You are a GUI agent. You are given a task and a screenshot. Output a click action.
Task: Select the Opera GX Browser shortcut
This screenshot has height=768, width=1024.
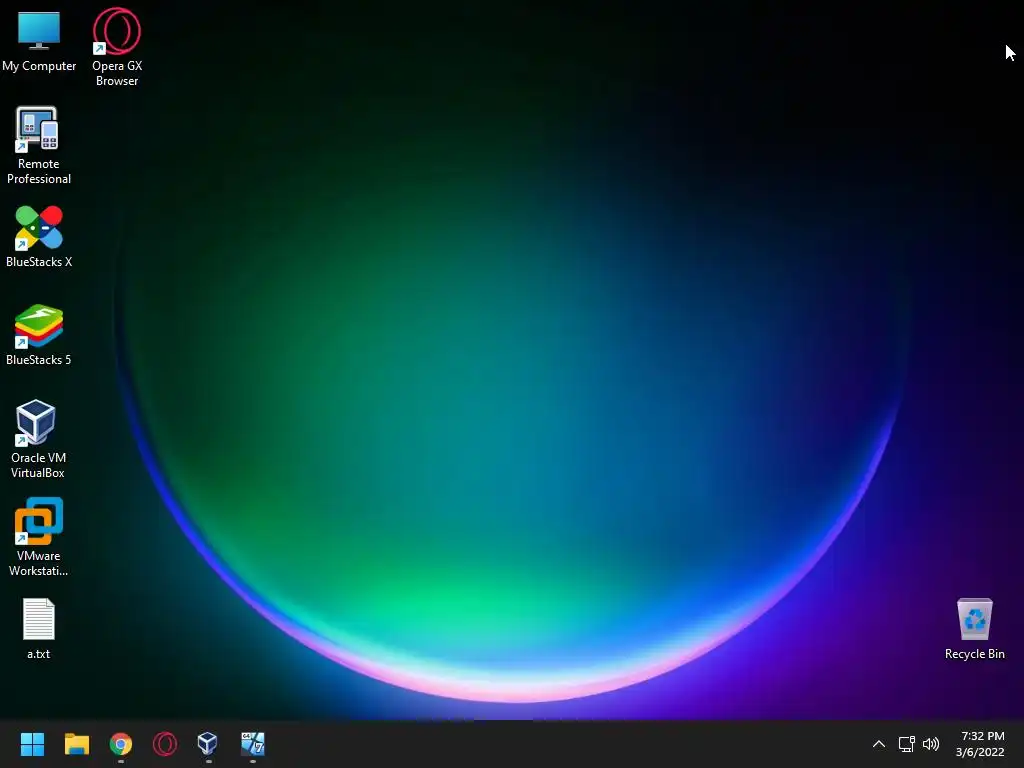117,47
